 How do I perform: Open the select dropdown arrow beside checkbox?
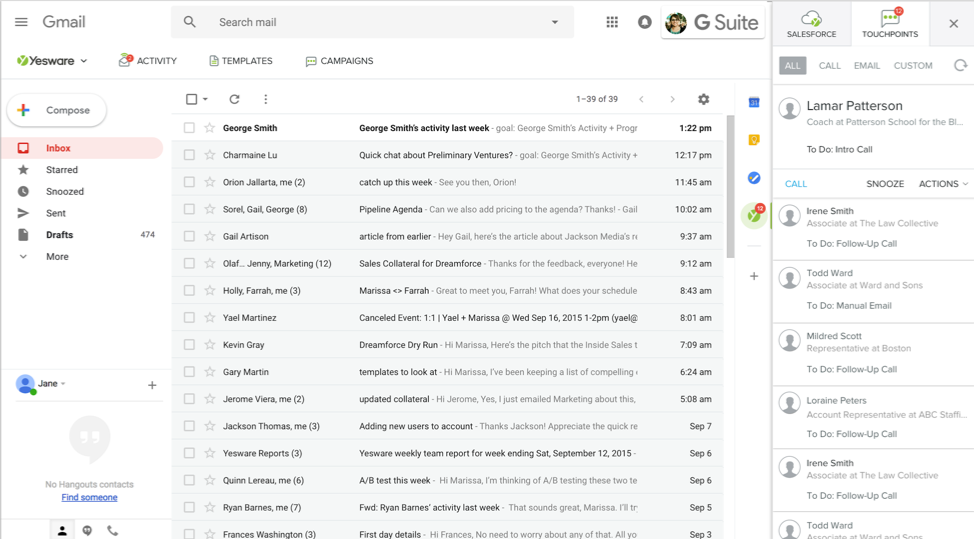tap(206, 99)
